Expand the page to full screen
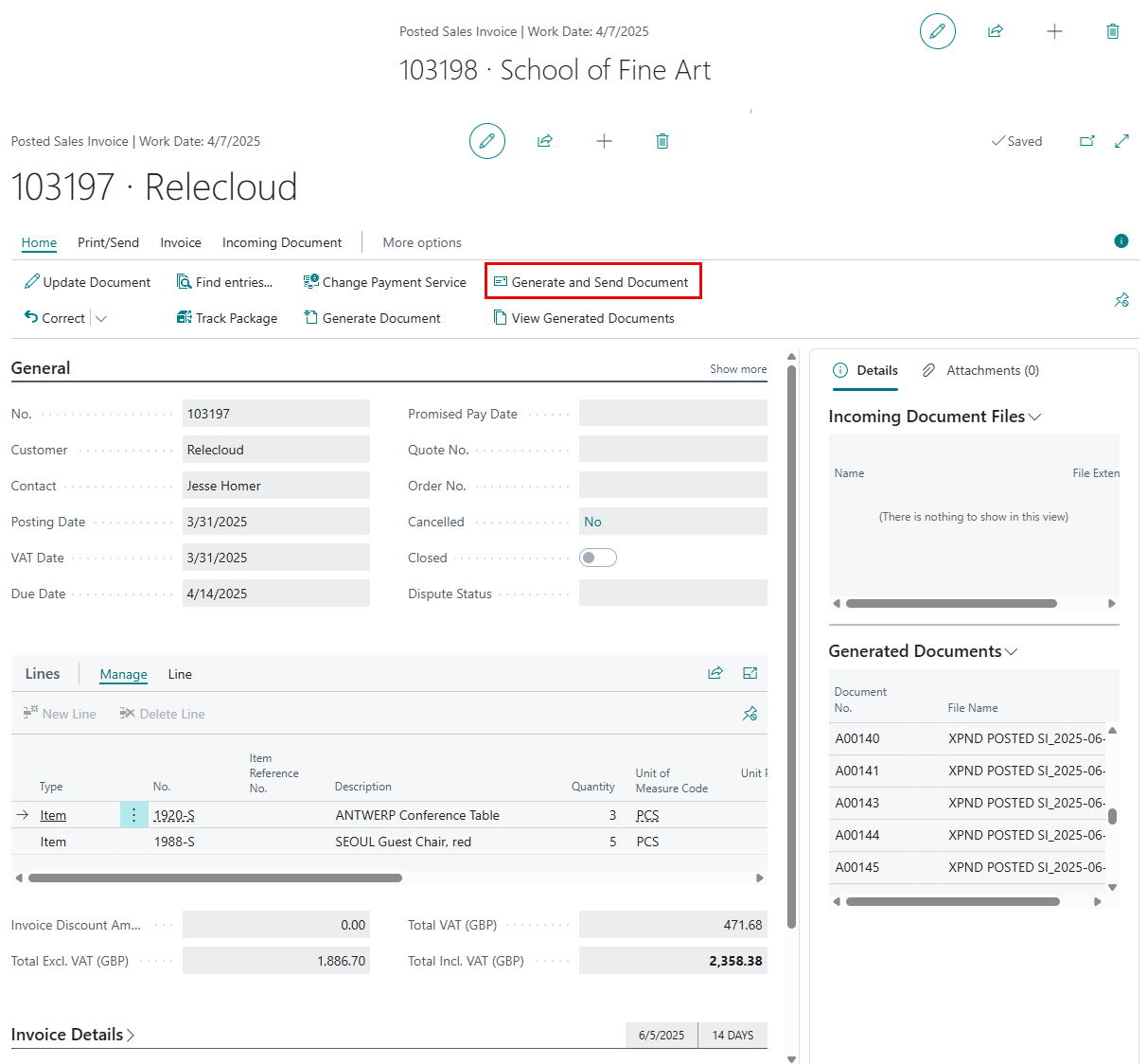 coord(1121,141)
